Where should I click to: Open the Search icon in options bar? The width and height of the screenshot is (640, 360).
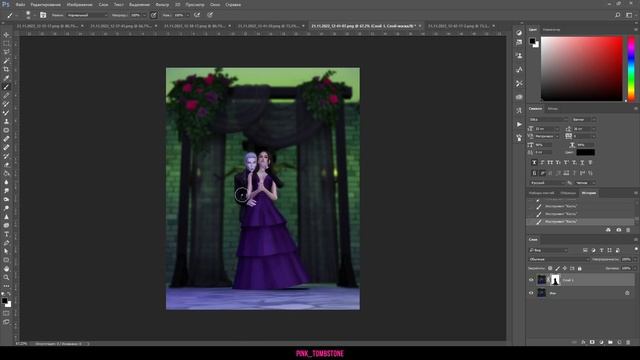tap(618, 15)
